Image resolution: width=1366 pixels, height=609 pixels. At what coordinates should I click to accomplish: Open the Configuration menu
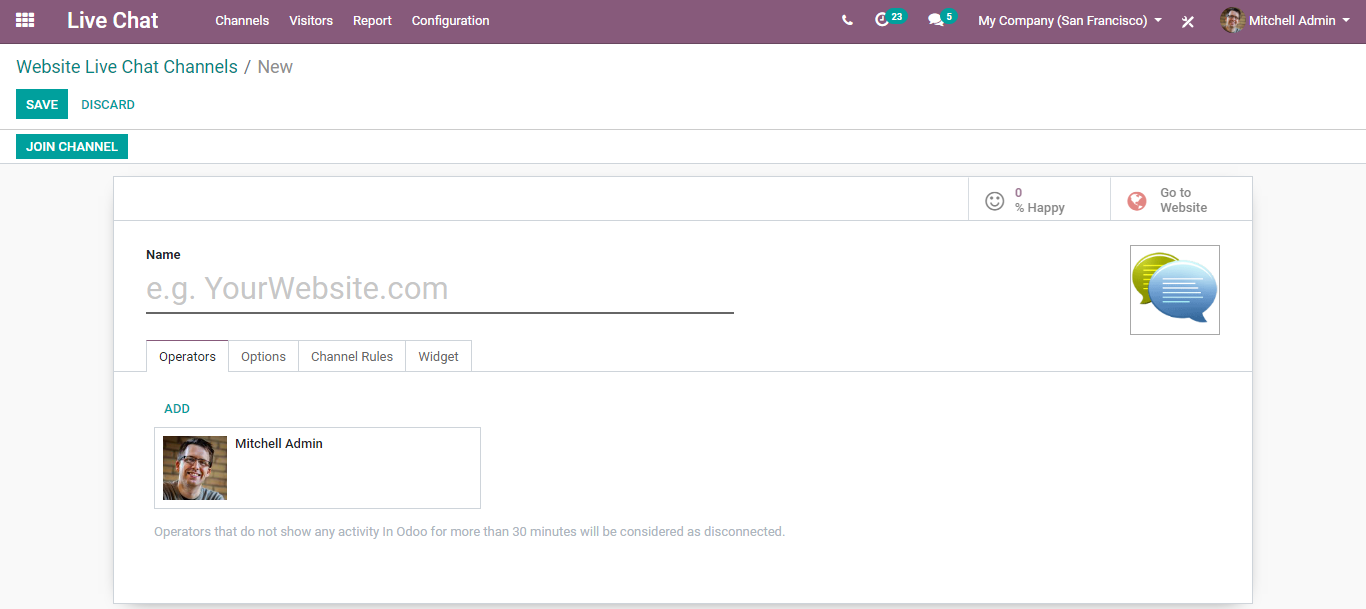coord(451,20)
